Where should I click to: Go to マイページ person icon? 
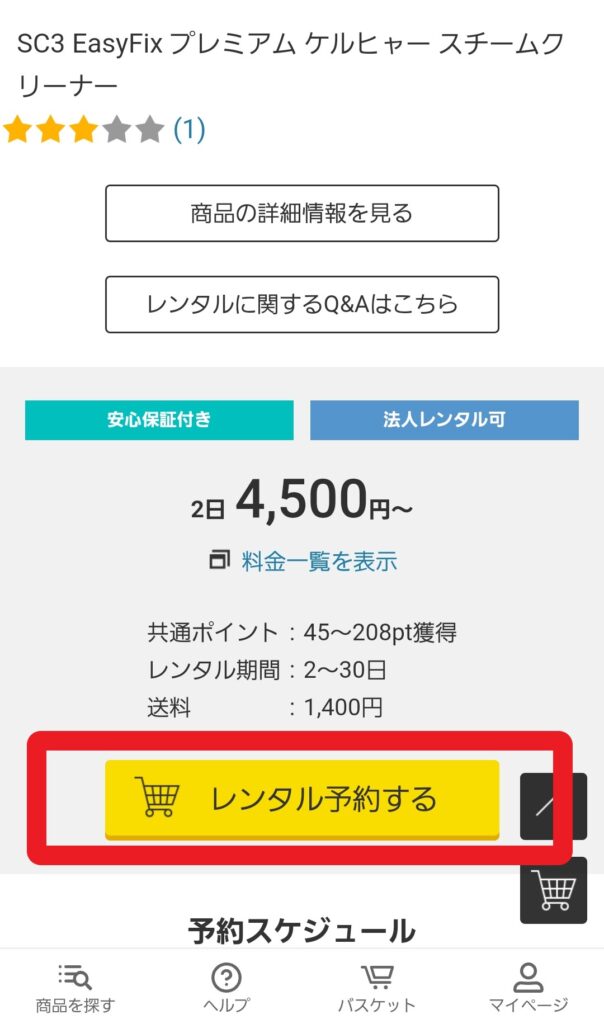pyautogui.click(x=527, y=977)
